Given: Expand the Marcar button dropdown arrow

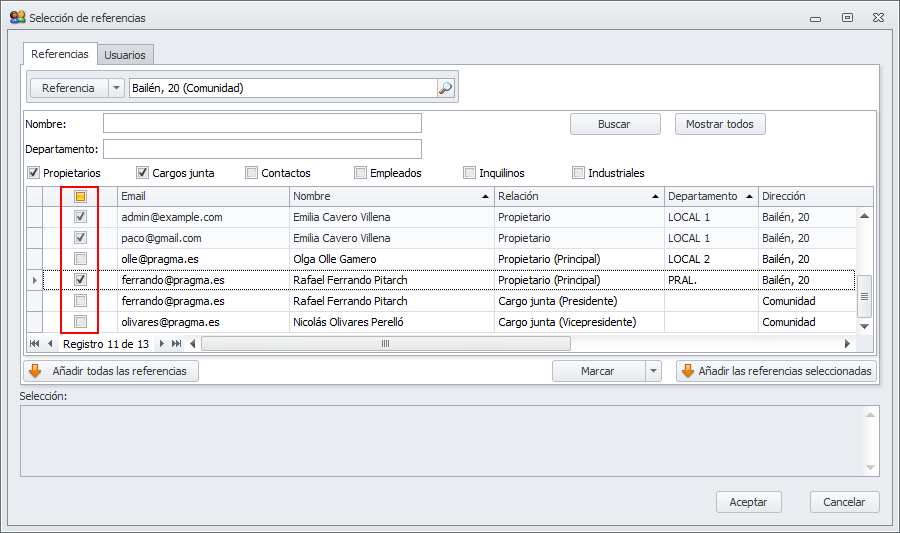Looking at the screenshot, I should pyautogui.click(x=653, y=371).
